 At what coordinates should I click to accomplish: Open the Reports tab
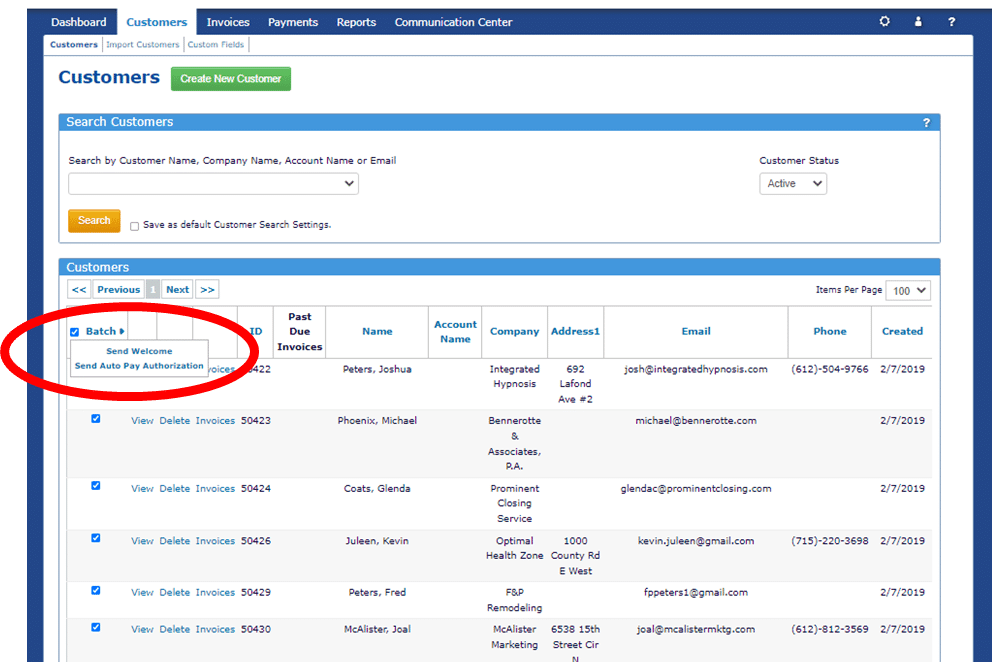point(356,22)
